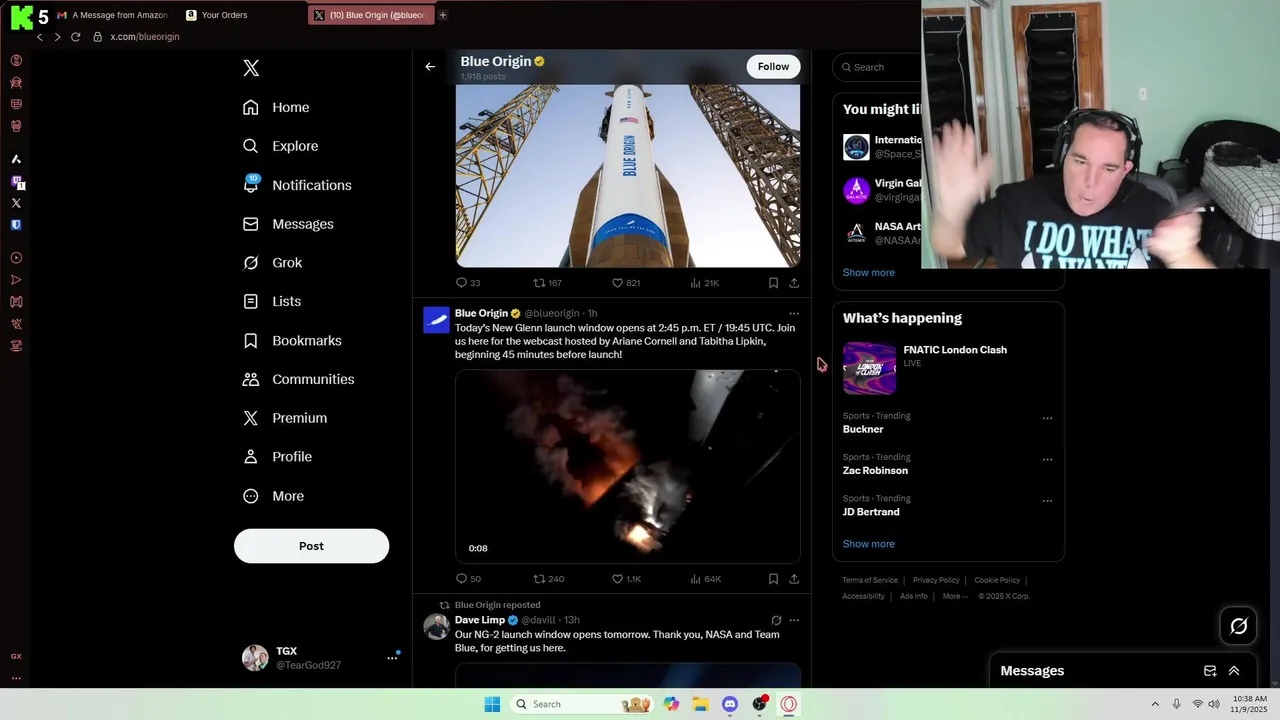Open more options for Zac Robinson trend
1280x720 pixels.
point(1047,460)
